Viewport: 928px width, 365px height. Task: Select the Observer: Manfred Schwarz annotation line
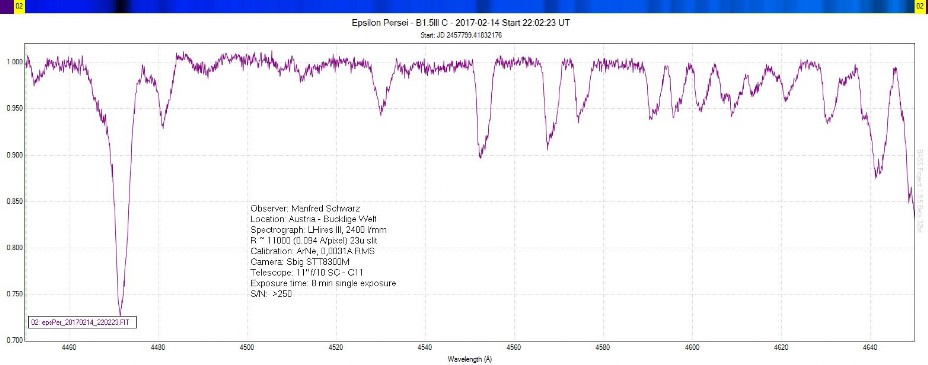(305, 209)
